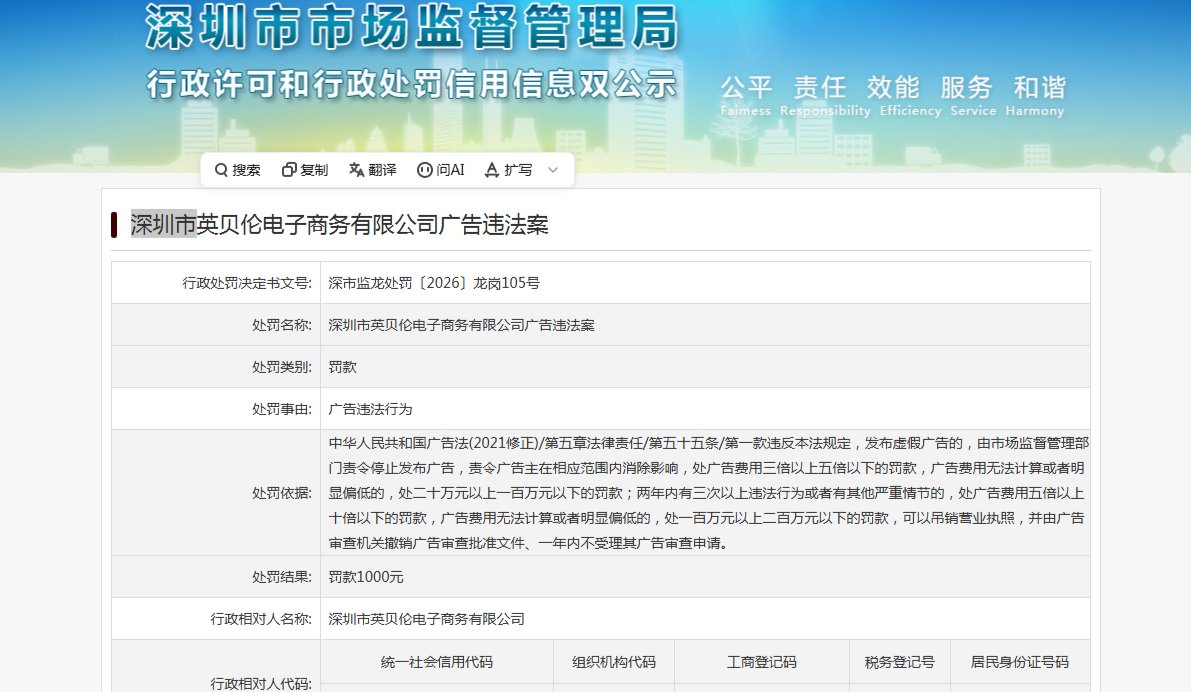Click the 服务 Service slogan text
This screenshot has width=1191, height=692.
[973, 96]
